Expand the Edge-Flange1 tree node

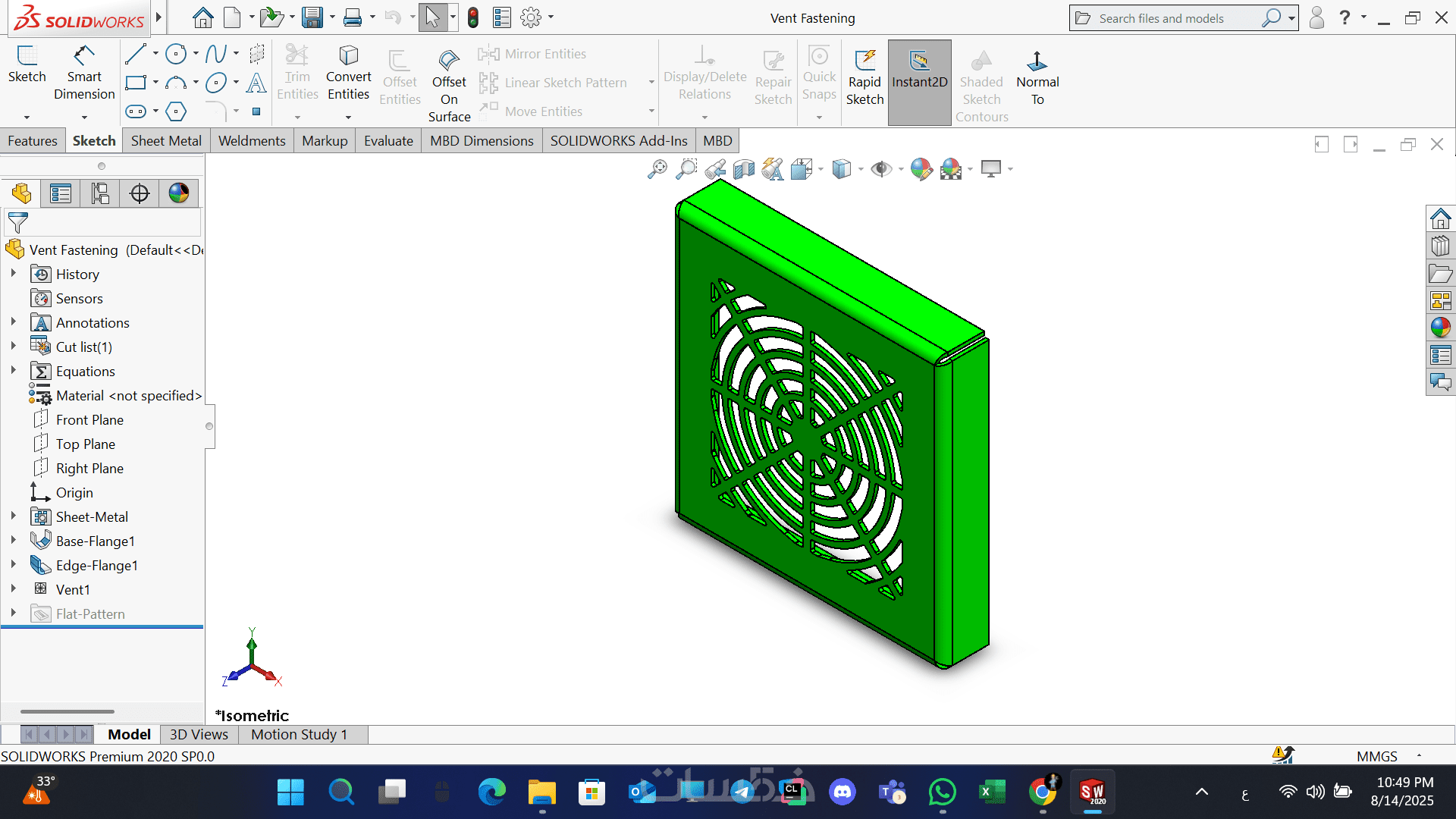(13, 565)
